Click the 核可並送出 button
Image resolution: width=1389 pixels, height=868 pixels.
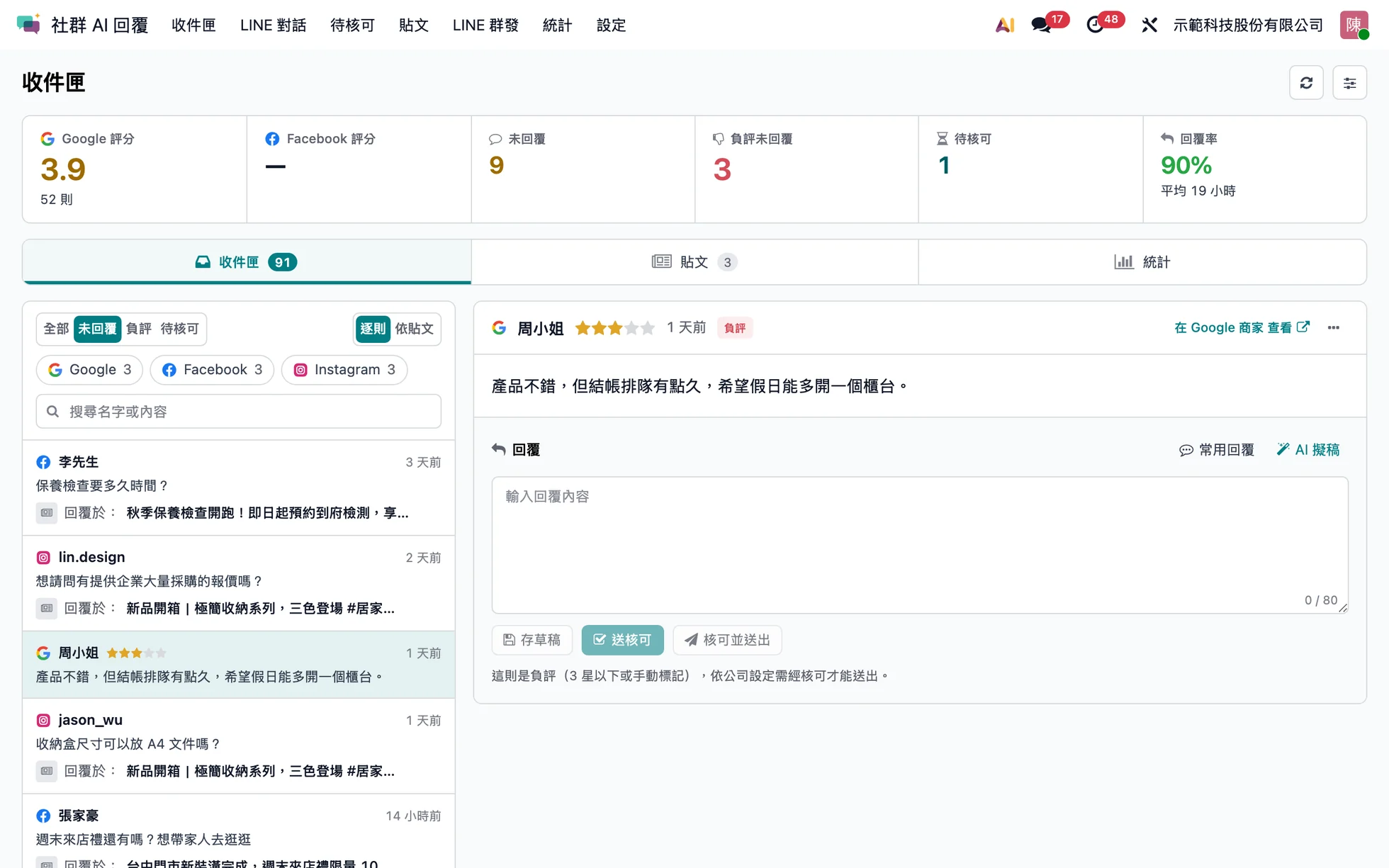(x=727, y=640)
